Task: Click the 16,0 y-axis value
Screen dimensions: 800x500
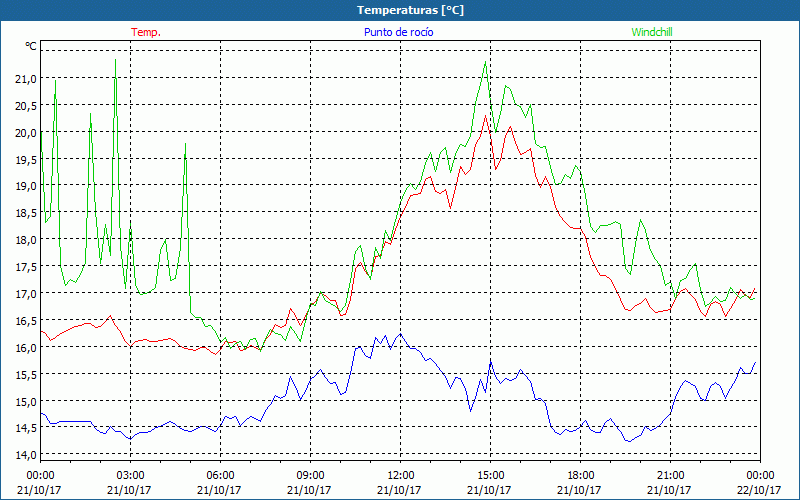Action: (27, 348)
